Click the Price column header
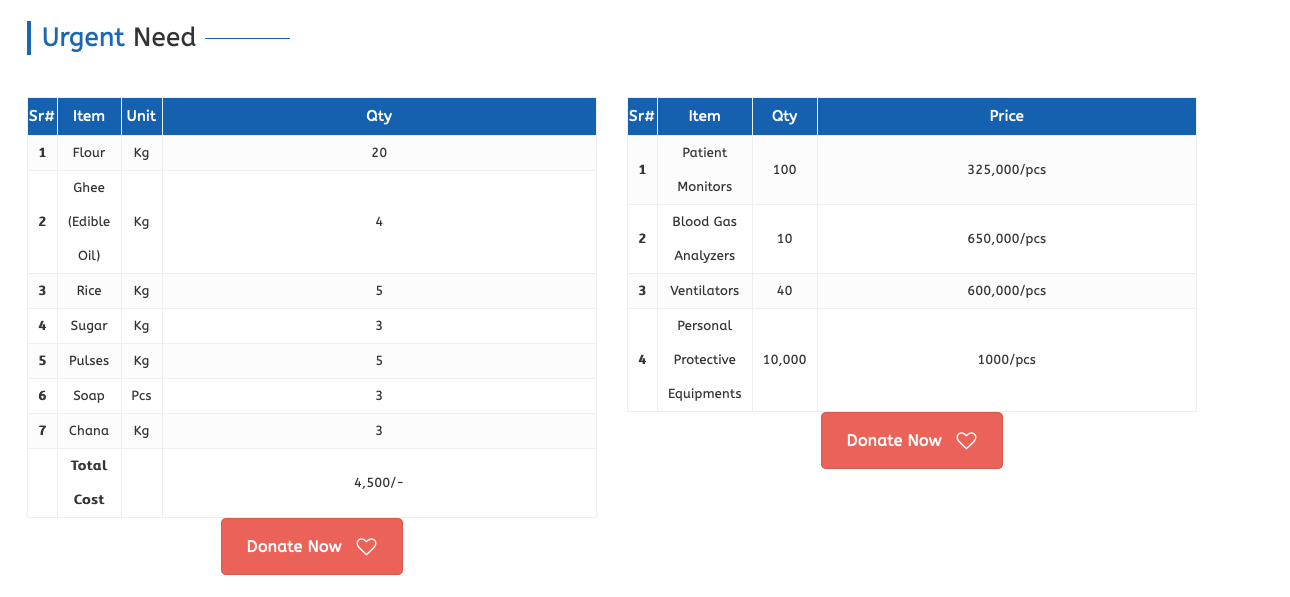 point(1006,116)
